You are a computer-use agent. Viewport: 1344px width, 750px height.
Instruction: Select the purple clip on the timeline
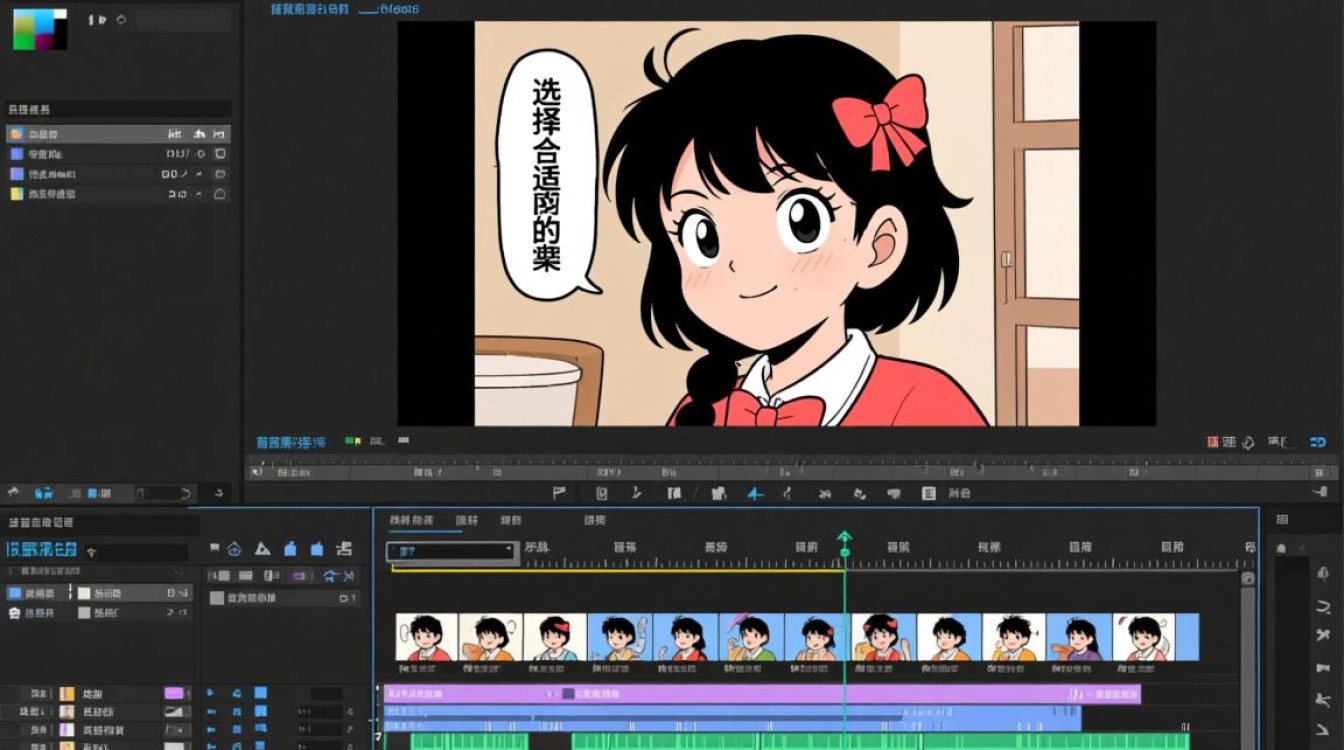coord(762,694)
